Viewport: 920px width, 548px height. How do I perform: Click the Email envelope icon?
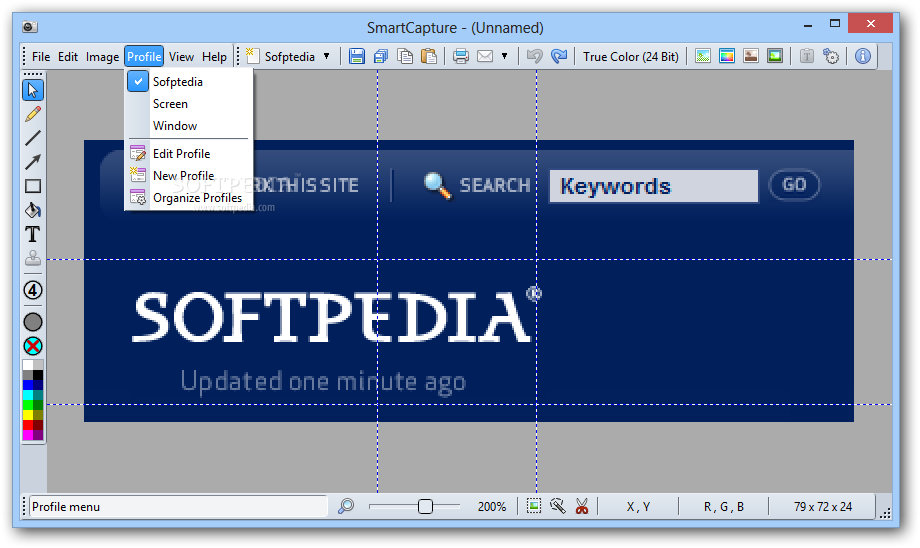pos(485,56)
